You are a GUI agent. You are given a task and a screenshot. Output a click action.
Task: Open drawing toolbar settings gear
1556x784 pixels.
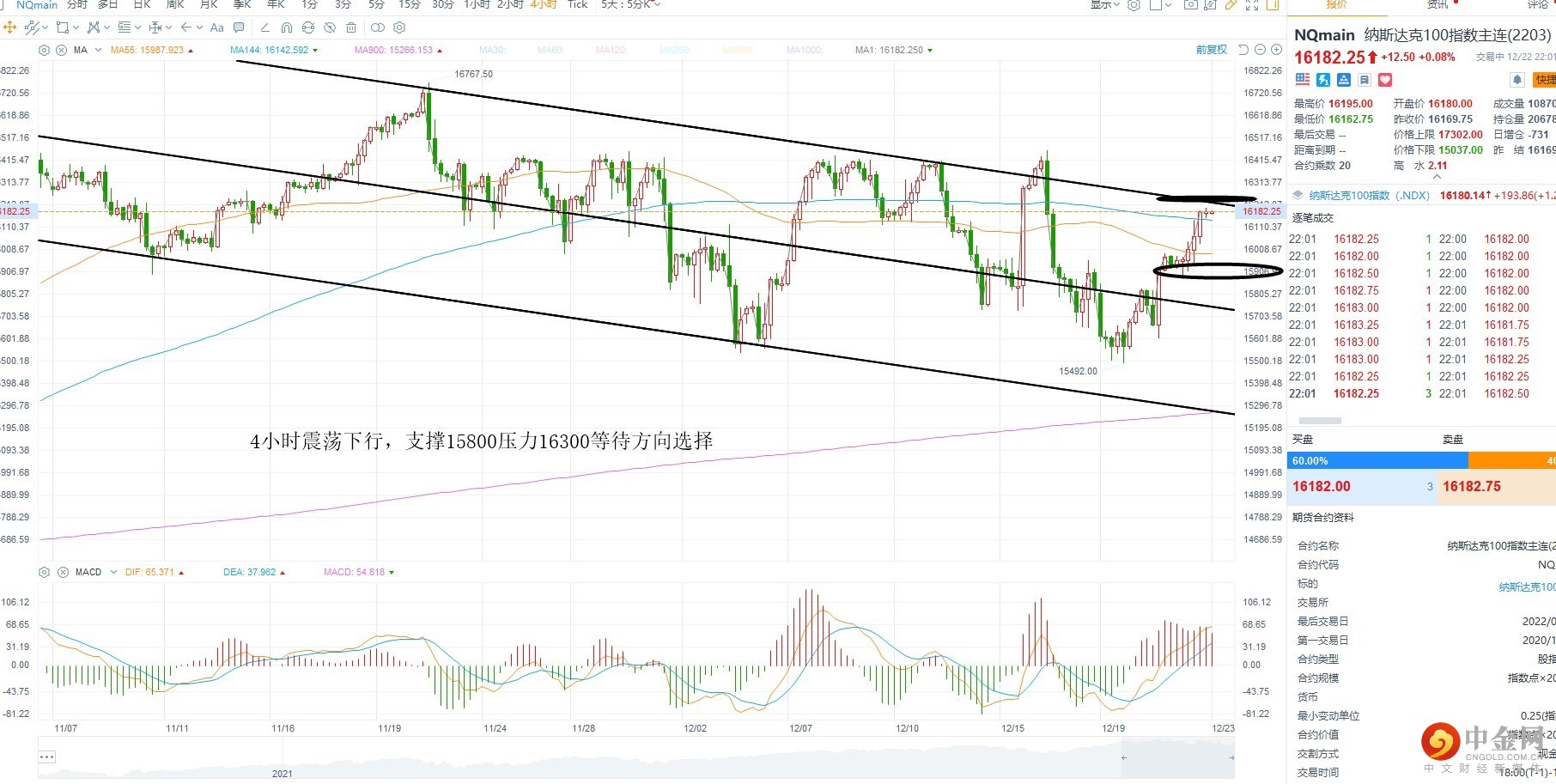coord(400,27)
